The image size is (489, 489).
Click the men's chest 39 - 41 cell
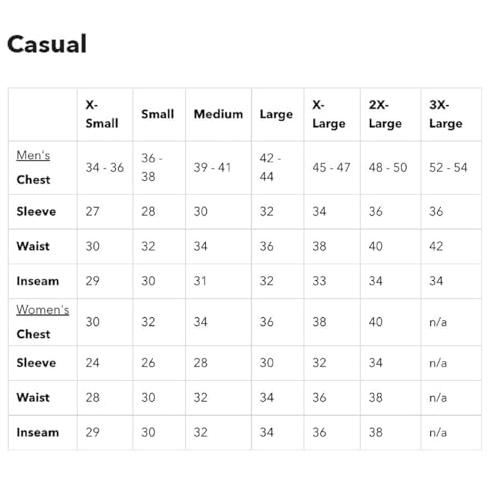(212, 167)
